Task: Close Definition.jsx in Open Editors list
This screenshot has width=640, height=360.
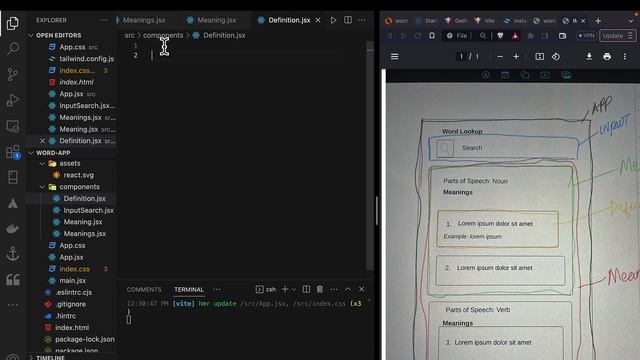Action: pyautogui.click(x=42, y=141)
